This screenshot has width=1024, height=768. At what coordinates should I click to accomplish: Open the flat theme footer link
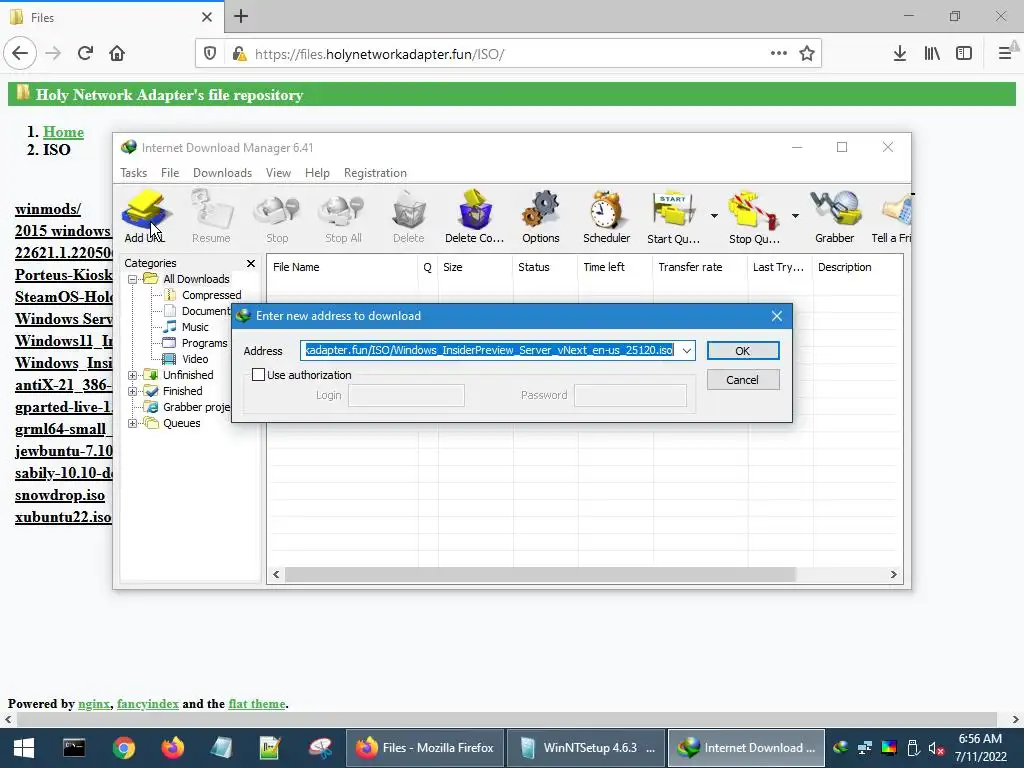point(257,704)
